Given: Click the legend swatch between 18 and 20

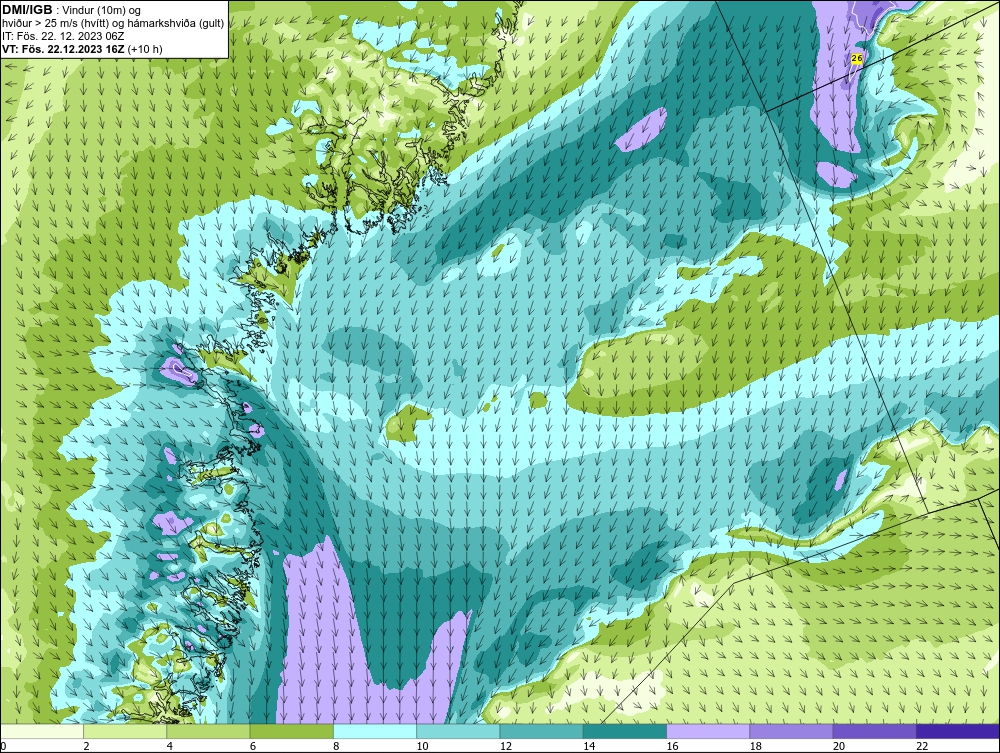Looking at the screenshot, I should (x=791, y=731).
